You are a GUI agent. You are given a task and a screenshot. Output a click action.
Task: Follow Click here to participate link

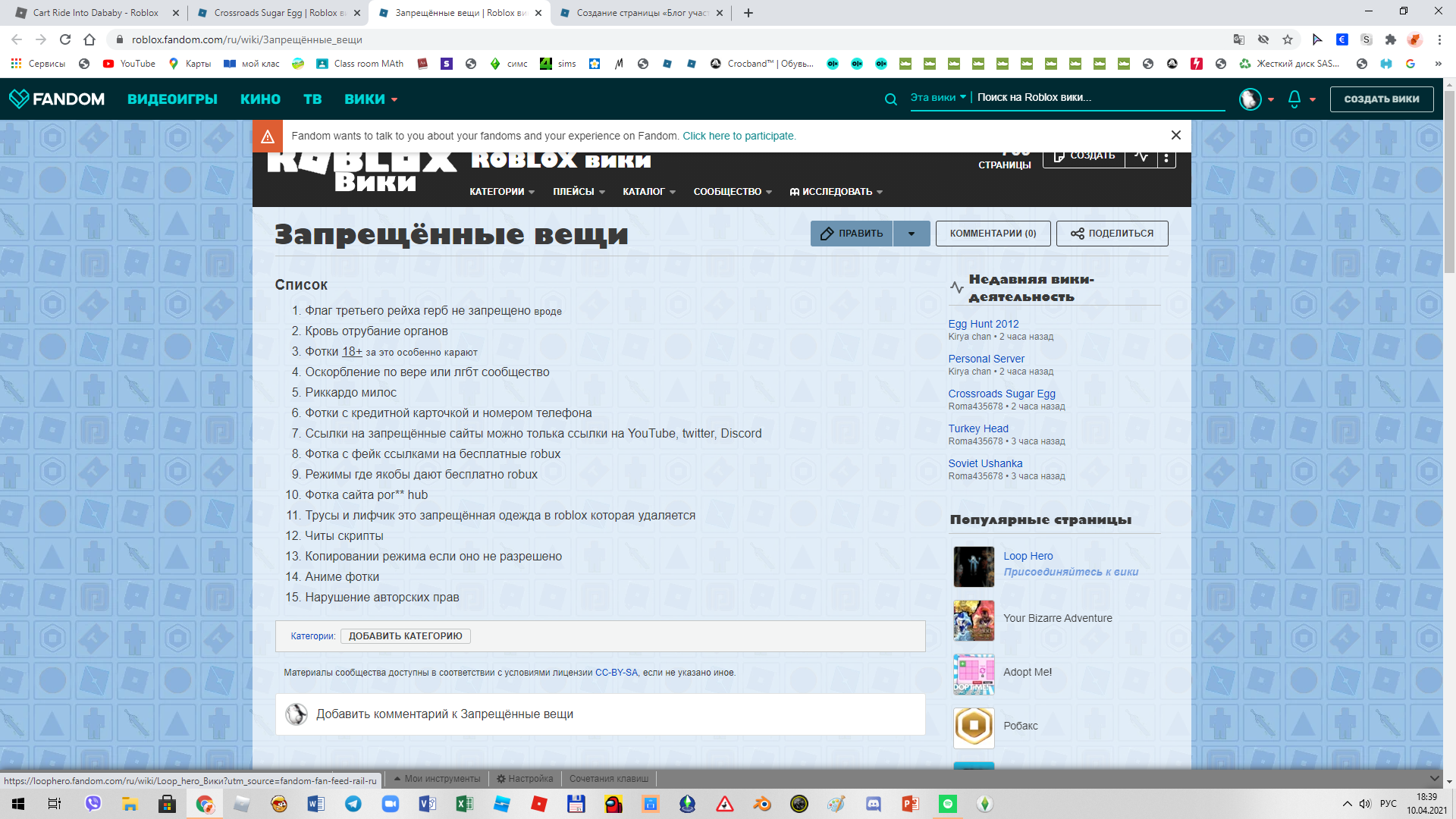click(738, 136)
